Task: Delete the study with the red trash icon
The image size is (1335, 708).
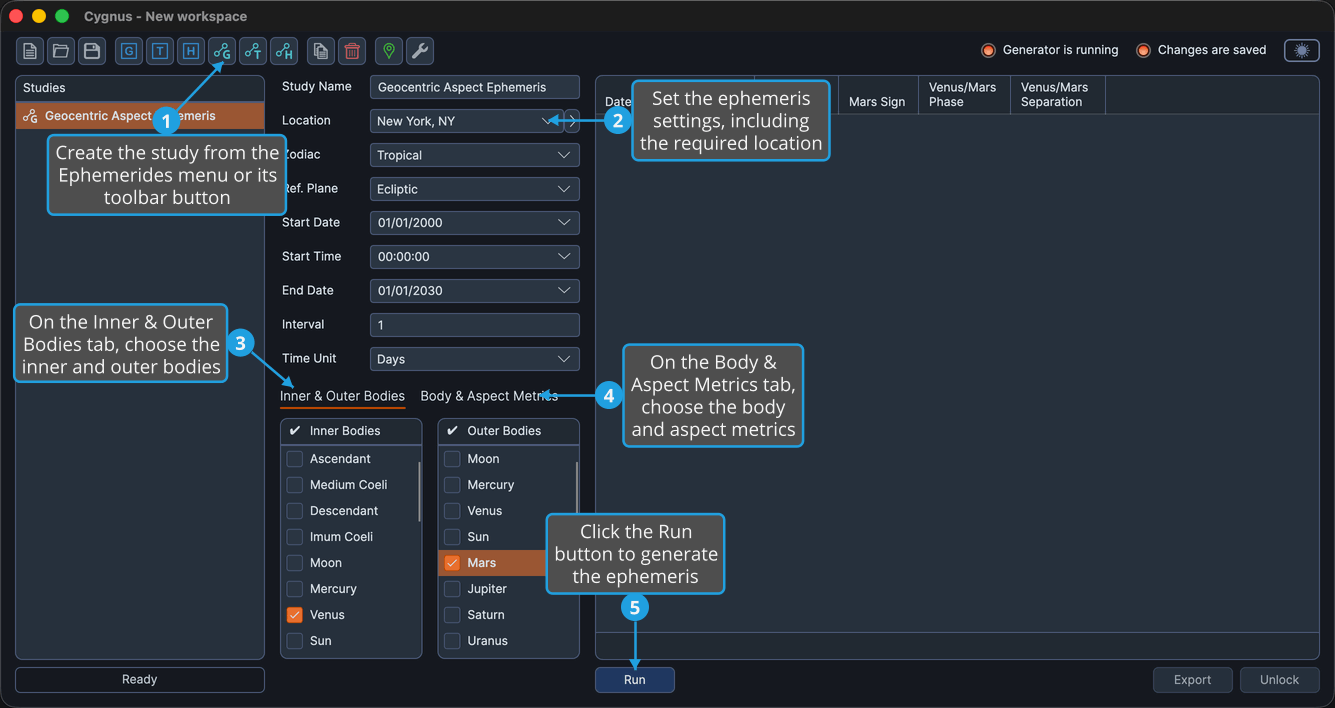Action: (352, 51)
